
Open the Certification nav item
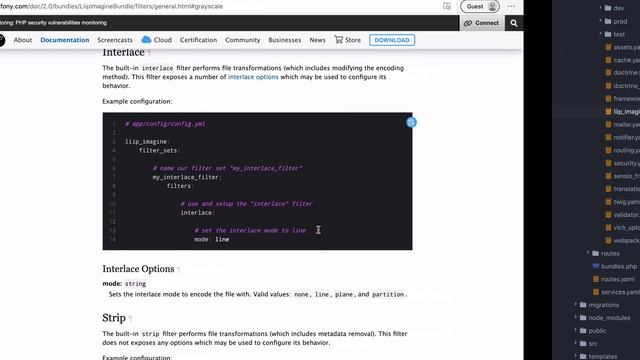pos(198,40)
